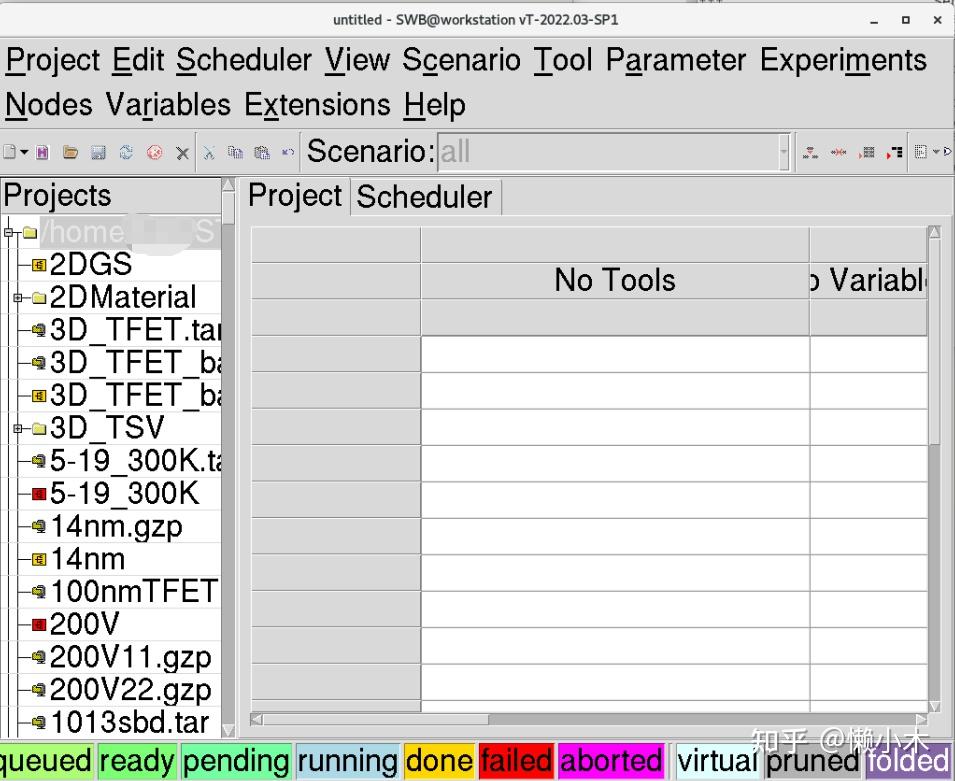The width and height of the screenshot is (955, 781).
Task: Expand the 3D_TSV folder in tree
Action: pos(17,429)
